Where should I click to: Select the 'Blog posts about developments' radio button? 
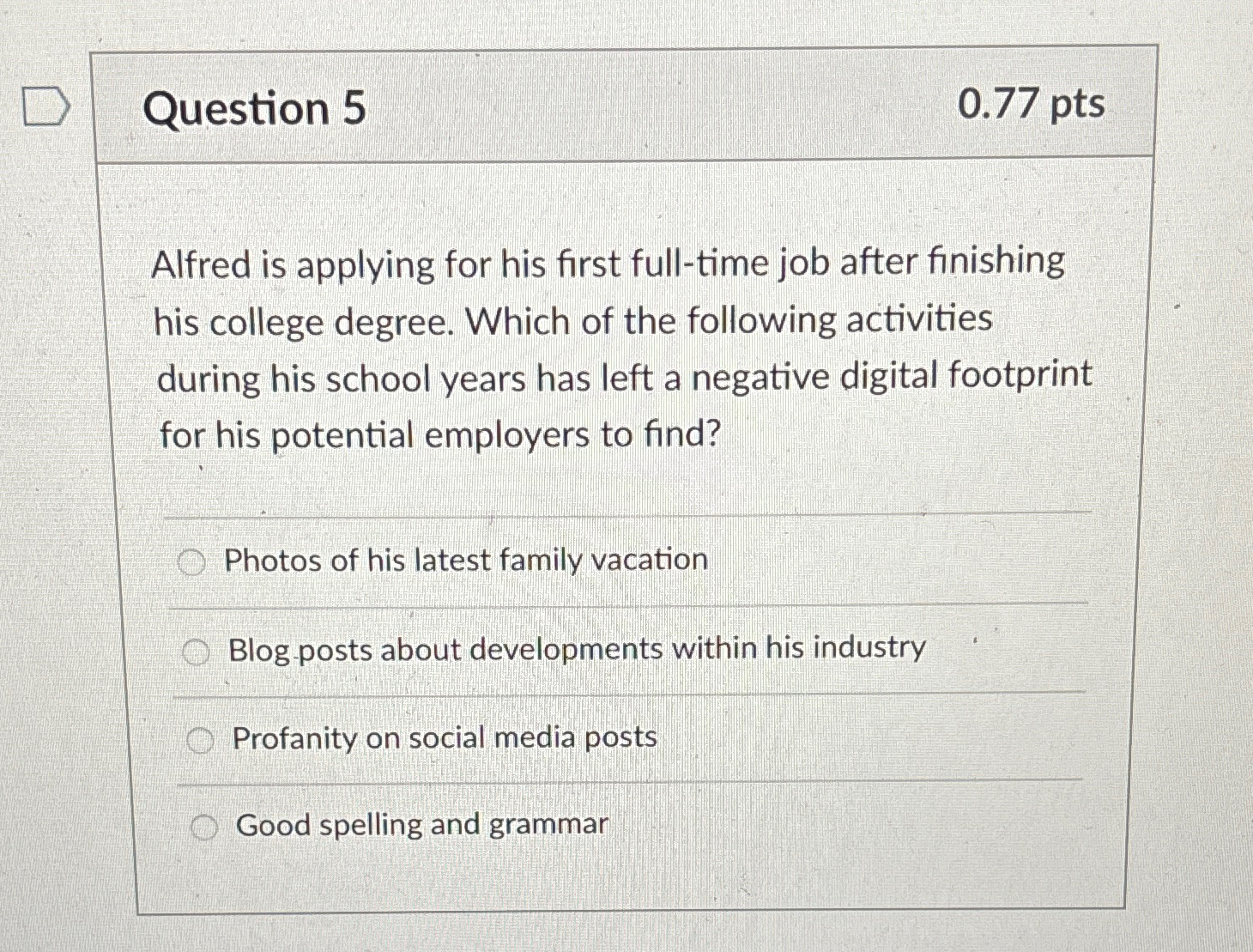point(199,650)
